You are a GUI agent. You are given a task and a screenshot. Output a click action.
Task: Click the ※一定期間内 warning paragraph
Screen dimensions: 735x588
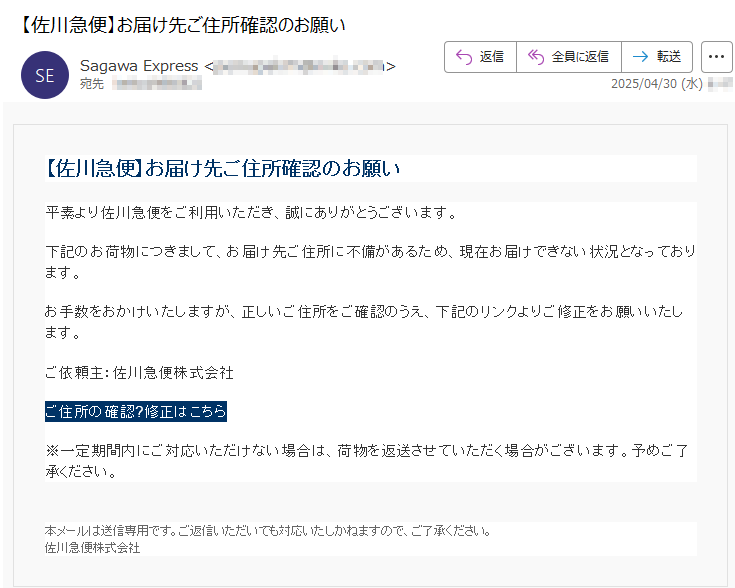[367, 461]
